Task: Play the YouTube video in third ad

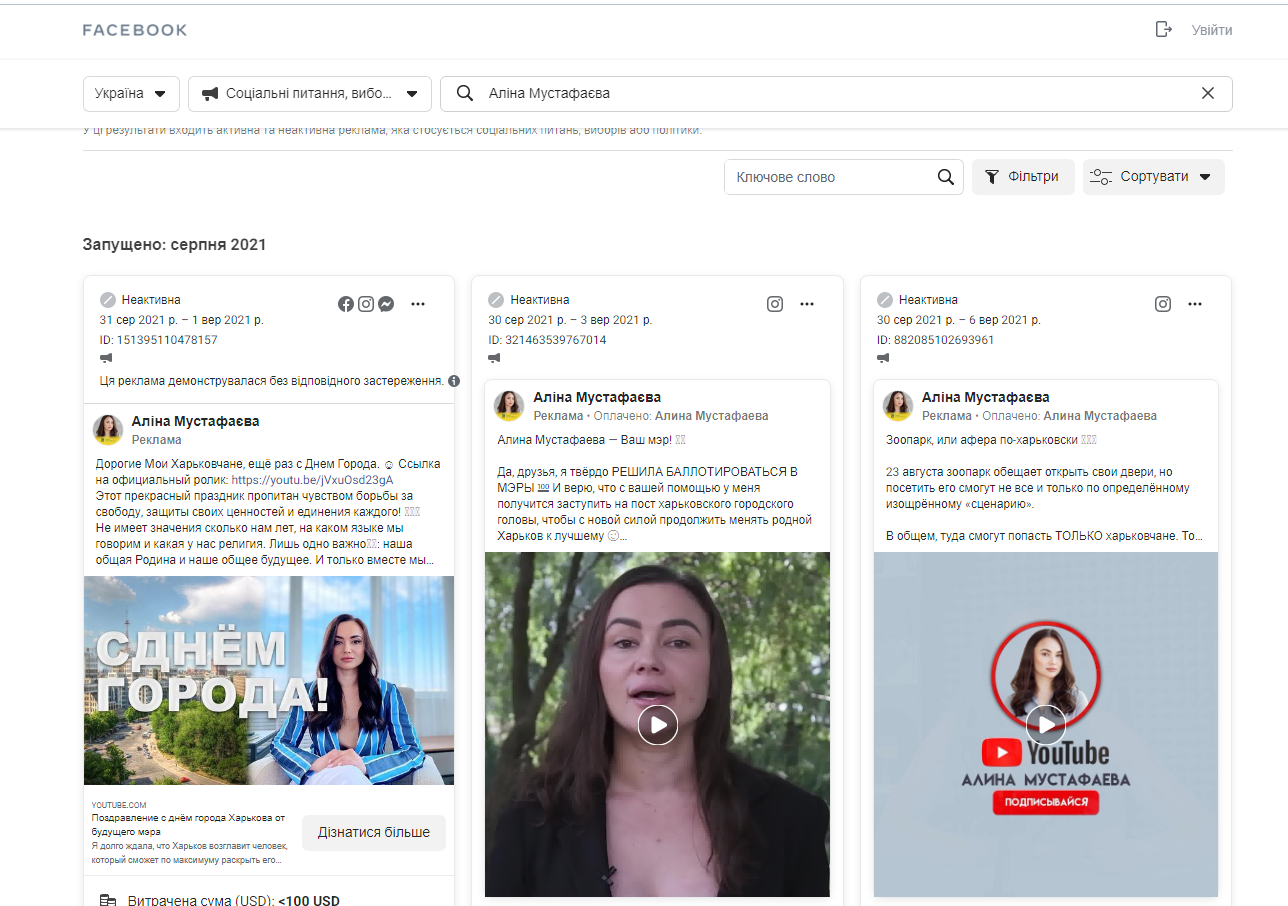Action: (x=1045, y=725)
